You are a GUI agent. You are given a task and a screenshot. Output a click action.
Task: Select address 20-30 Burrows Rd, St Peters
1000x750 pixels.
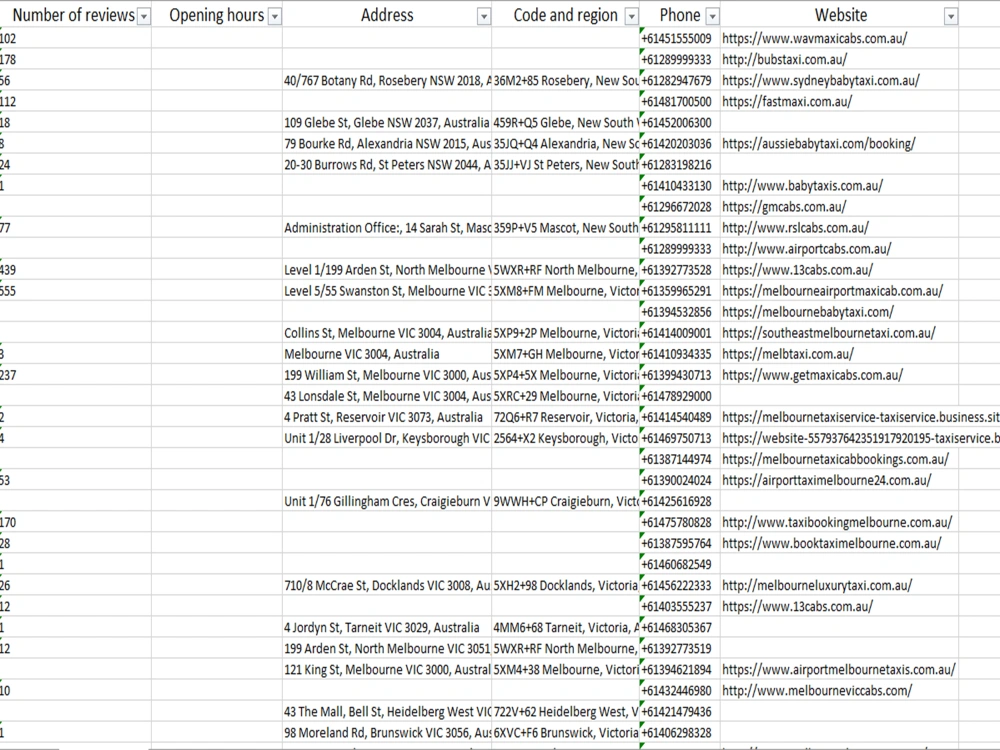coord(387,165)
